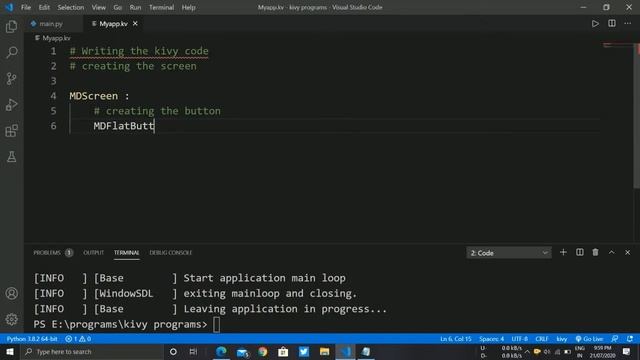Viewport: 640px width, 360px height.
Task: Open the Manage gear settings
Action: [x=11, y=319]
